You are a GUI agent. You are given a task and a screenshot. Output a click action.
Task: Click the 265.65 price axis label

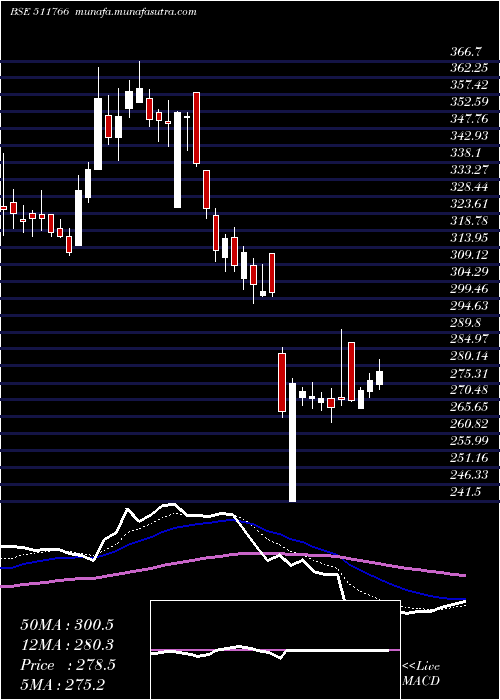click(469, 408)
